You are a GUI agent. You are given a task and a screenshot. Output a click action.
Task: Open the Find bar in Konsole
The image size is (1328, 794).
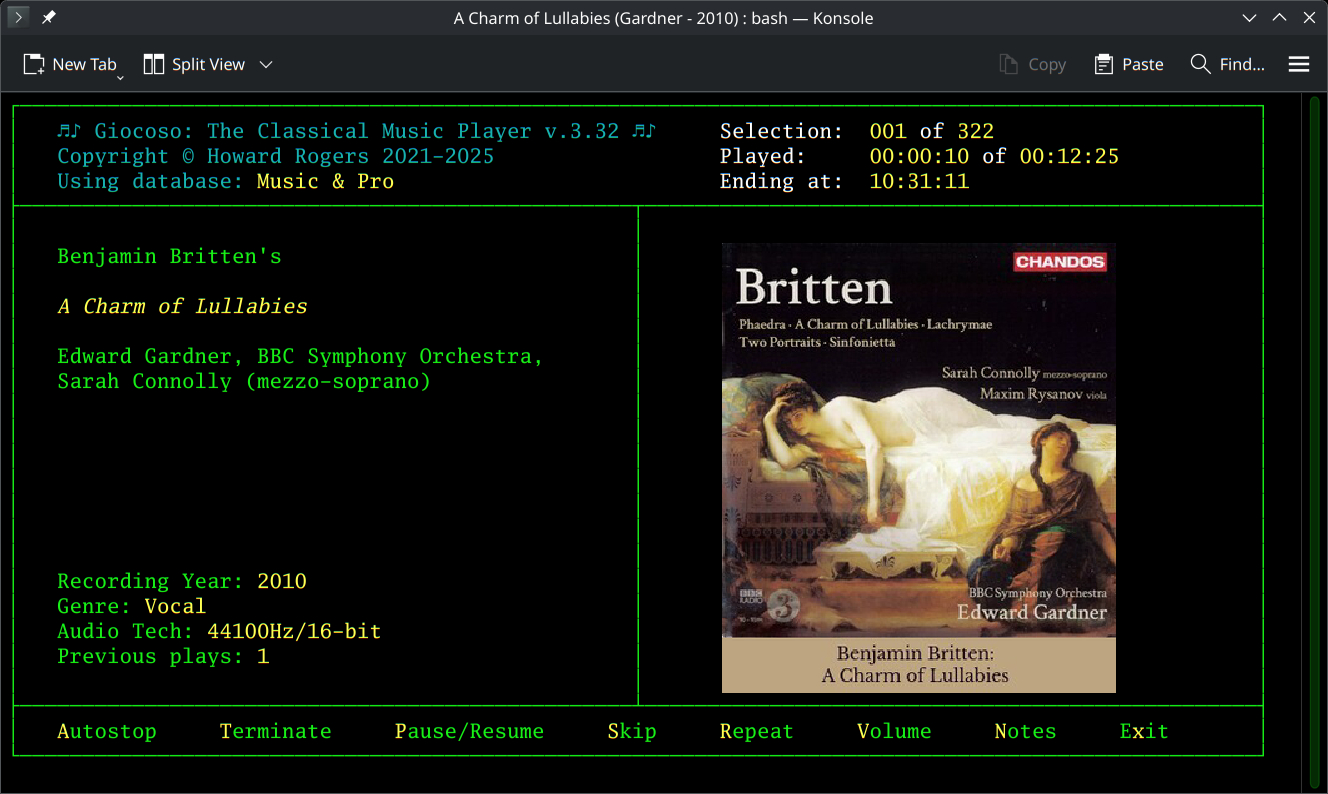[x=1227, y=64]
